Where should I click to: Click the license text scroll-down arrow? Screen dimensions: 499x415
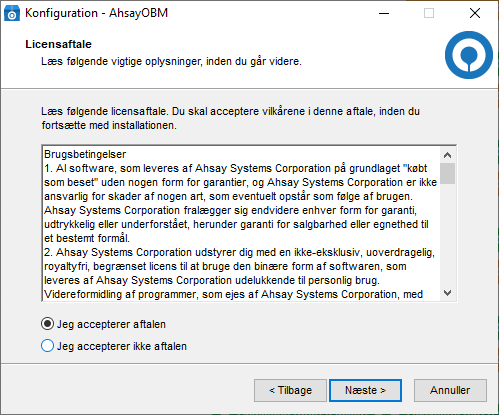[447, 293]
